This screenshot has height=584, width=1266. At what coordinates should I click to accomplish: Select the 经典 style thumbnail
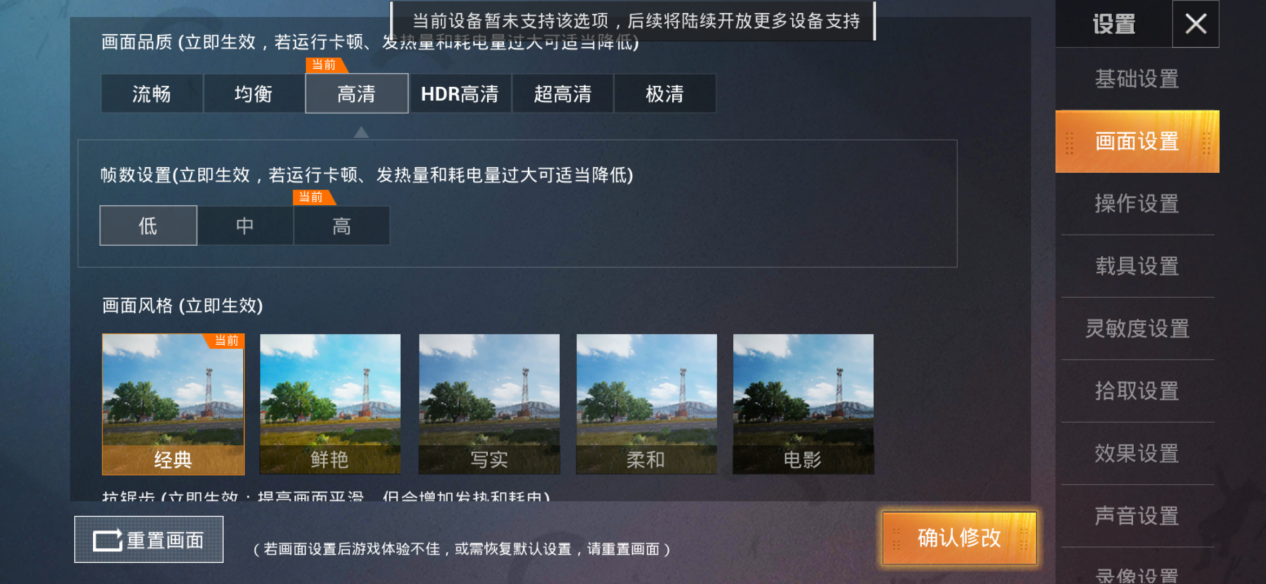pos(173,404)
